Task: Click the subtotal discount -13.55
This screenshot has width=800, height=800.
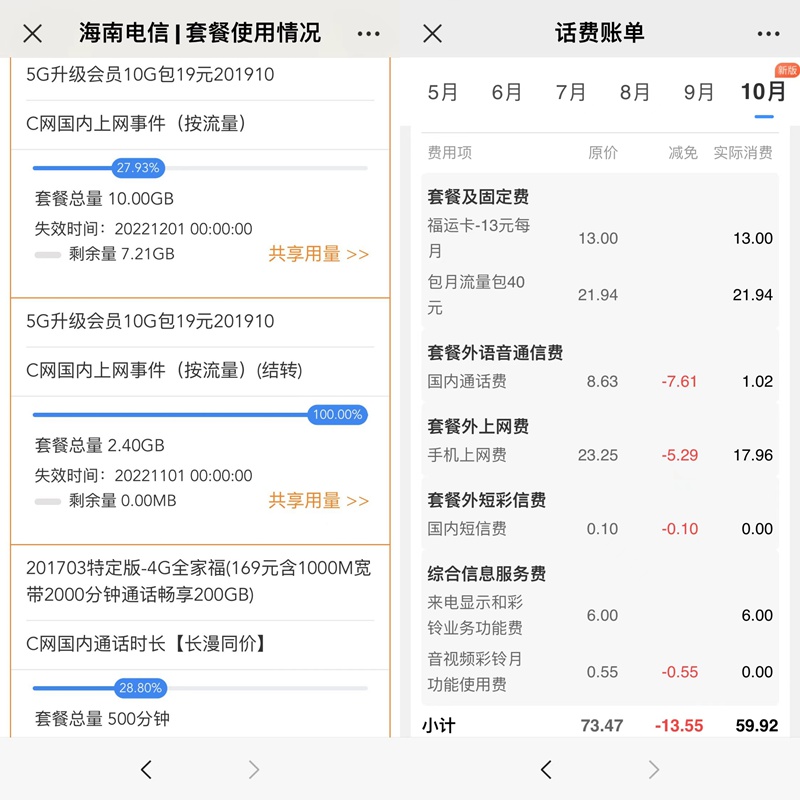Action: (x=679, y=726)
